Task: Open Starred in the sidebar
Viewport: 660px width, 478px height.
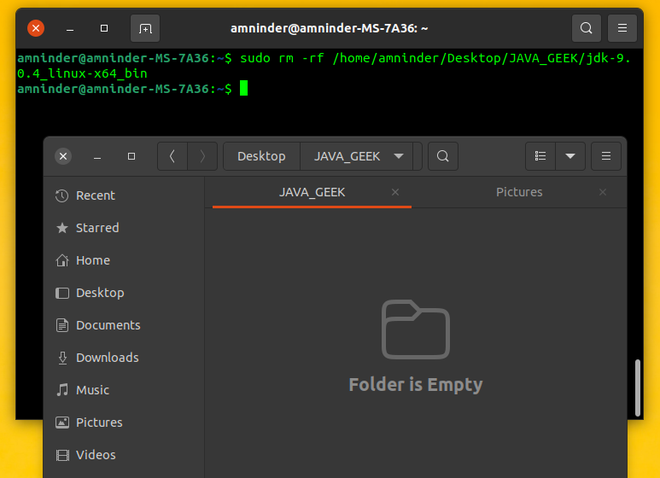Action: click(x=124, y=228)
